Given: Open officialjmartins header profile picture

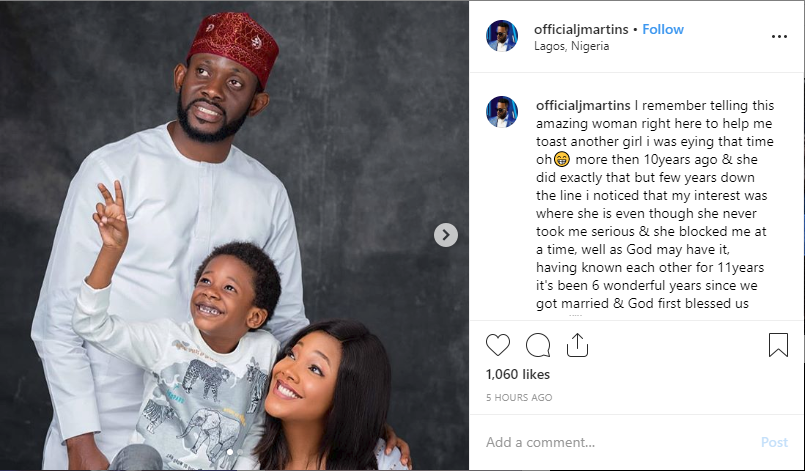Looking at the screenshot, I should [x=502, y=36].
